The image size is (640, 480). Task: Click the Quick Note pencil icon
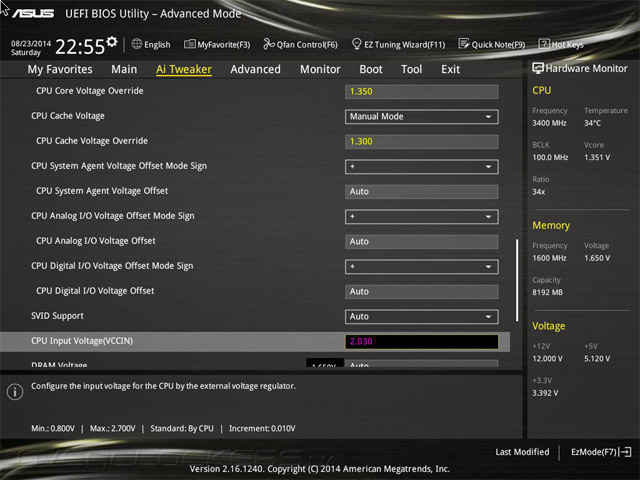[464, 44]
